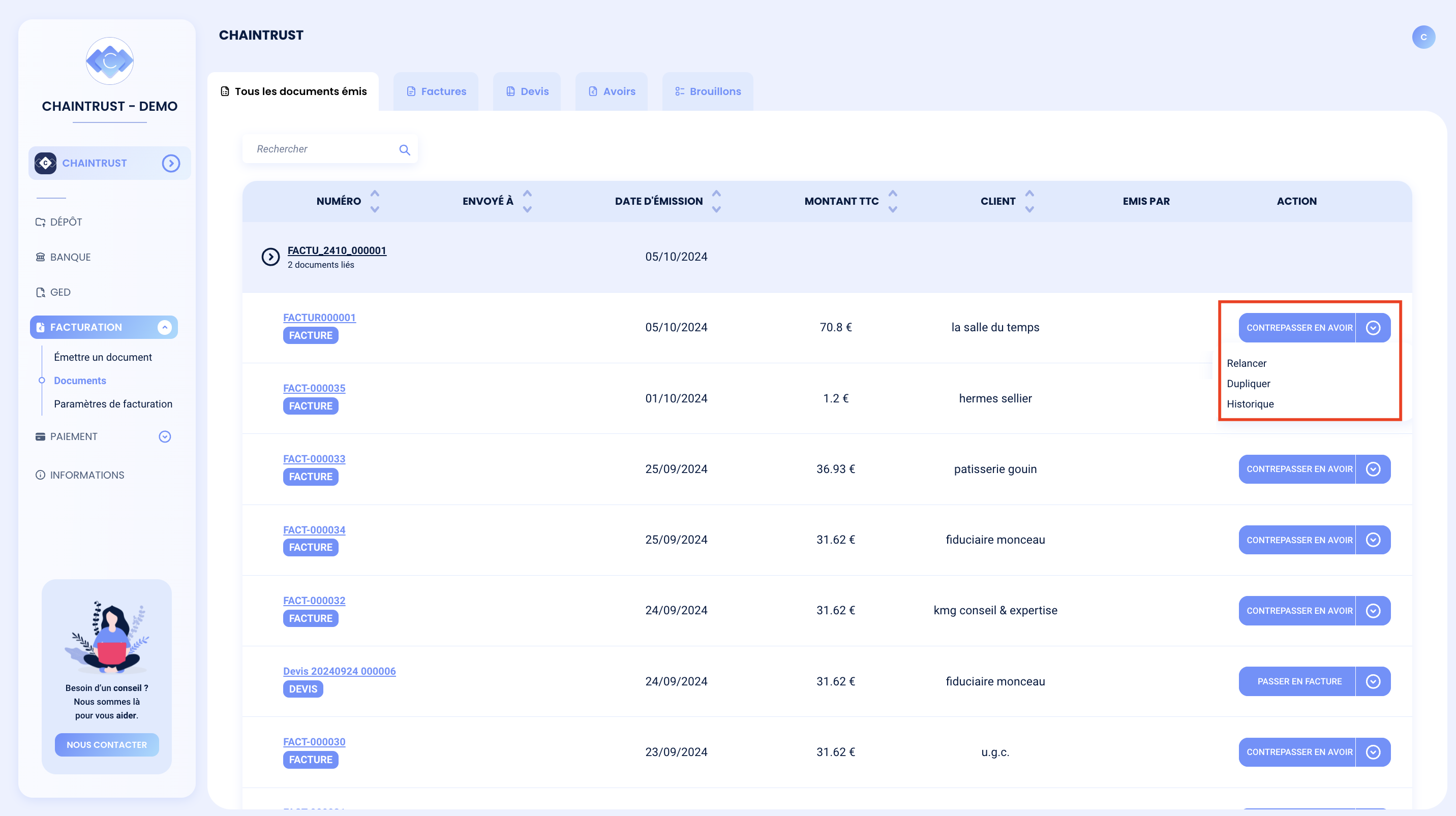This screenshot has width=1456, height=816.
Task: Click client name 'hermes sellier'
Action: tap(995, 398)
